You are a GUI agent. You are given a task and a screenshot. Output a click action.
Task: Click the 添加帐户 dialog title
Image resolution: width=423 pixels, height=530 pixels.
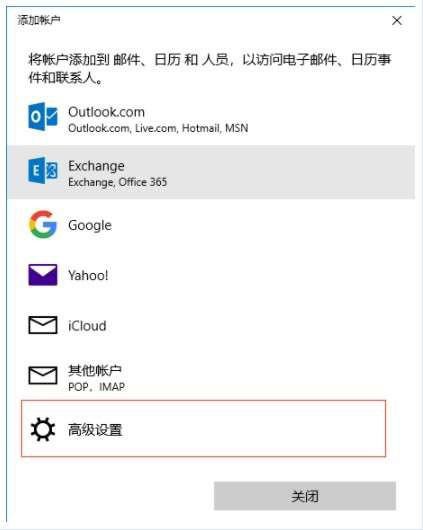39,20
